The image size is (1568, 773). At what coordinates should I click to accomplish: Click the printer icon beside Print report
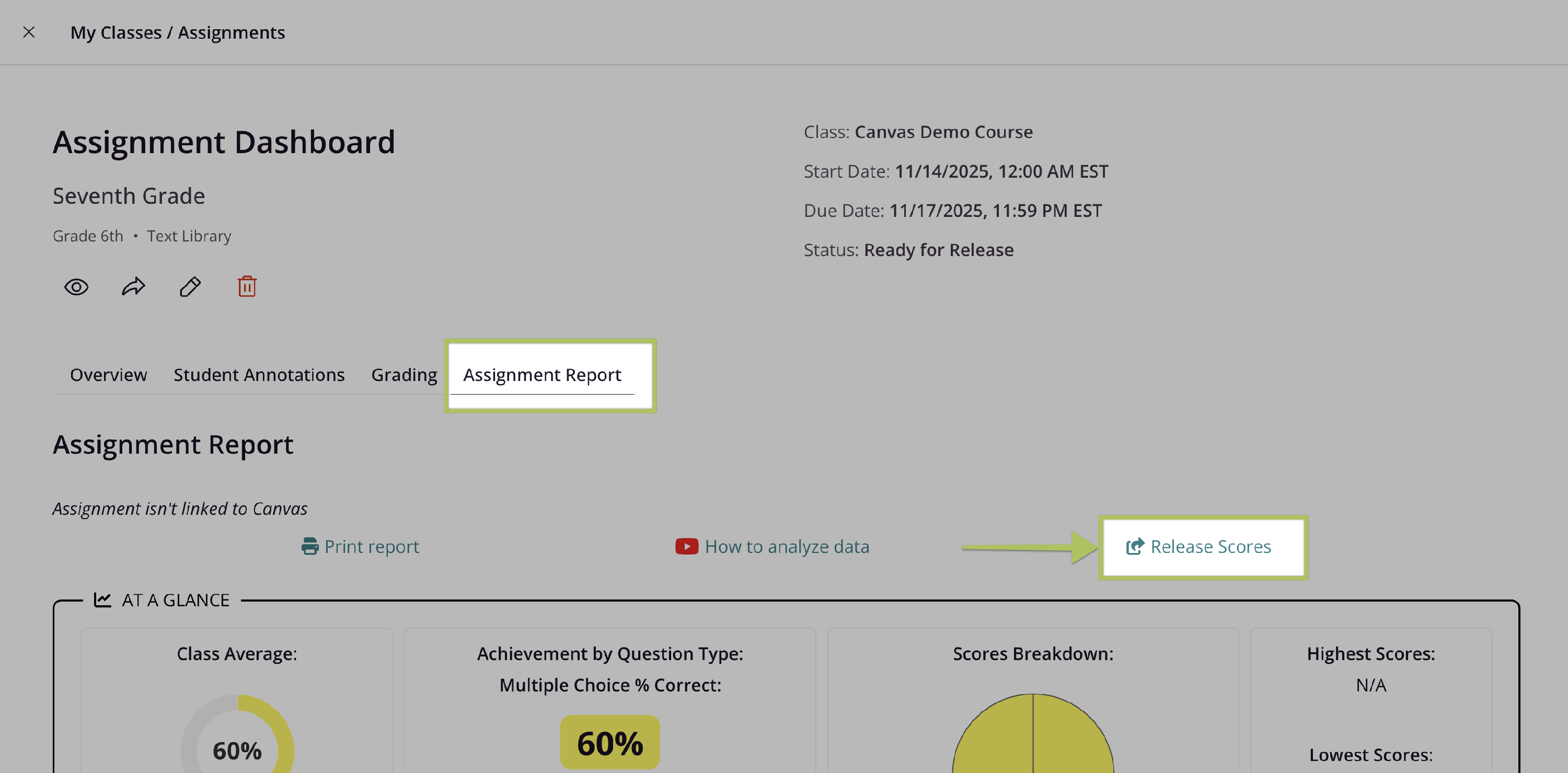(x=310, y=546)
